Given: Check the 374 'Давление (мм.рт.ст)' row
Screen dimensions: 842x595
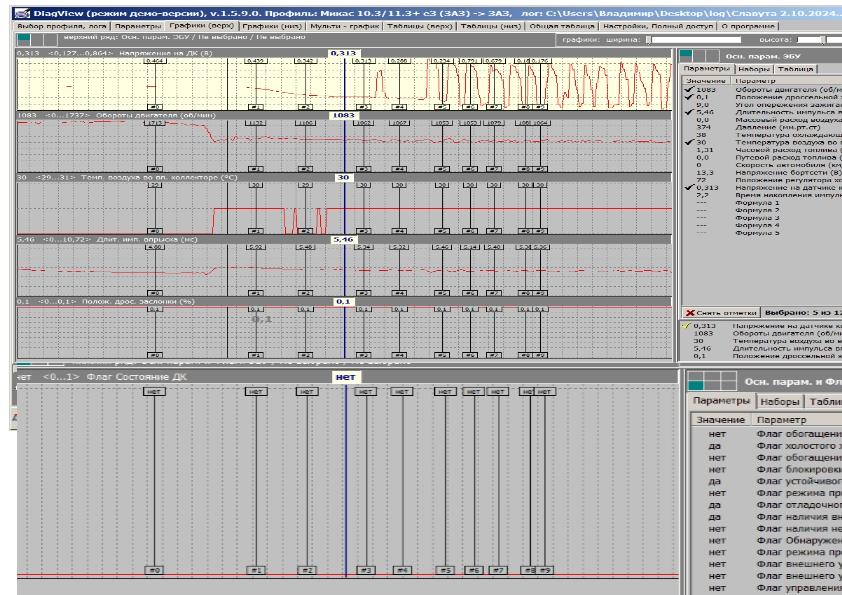Looking at the screenshot, I should click(x=763, y=127).
